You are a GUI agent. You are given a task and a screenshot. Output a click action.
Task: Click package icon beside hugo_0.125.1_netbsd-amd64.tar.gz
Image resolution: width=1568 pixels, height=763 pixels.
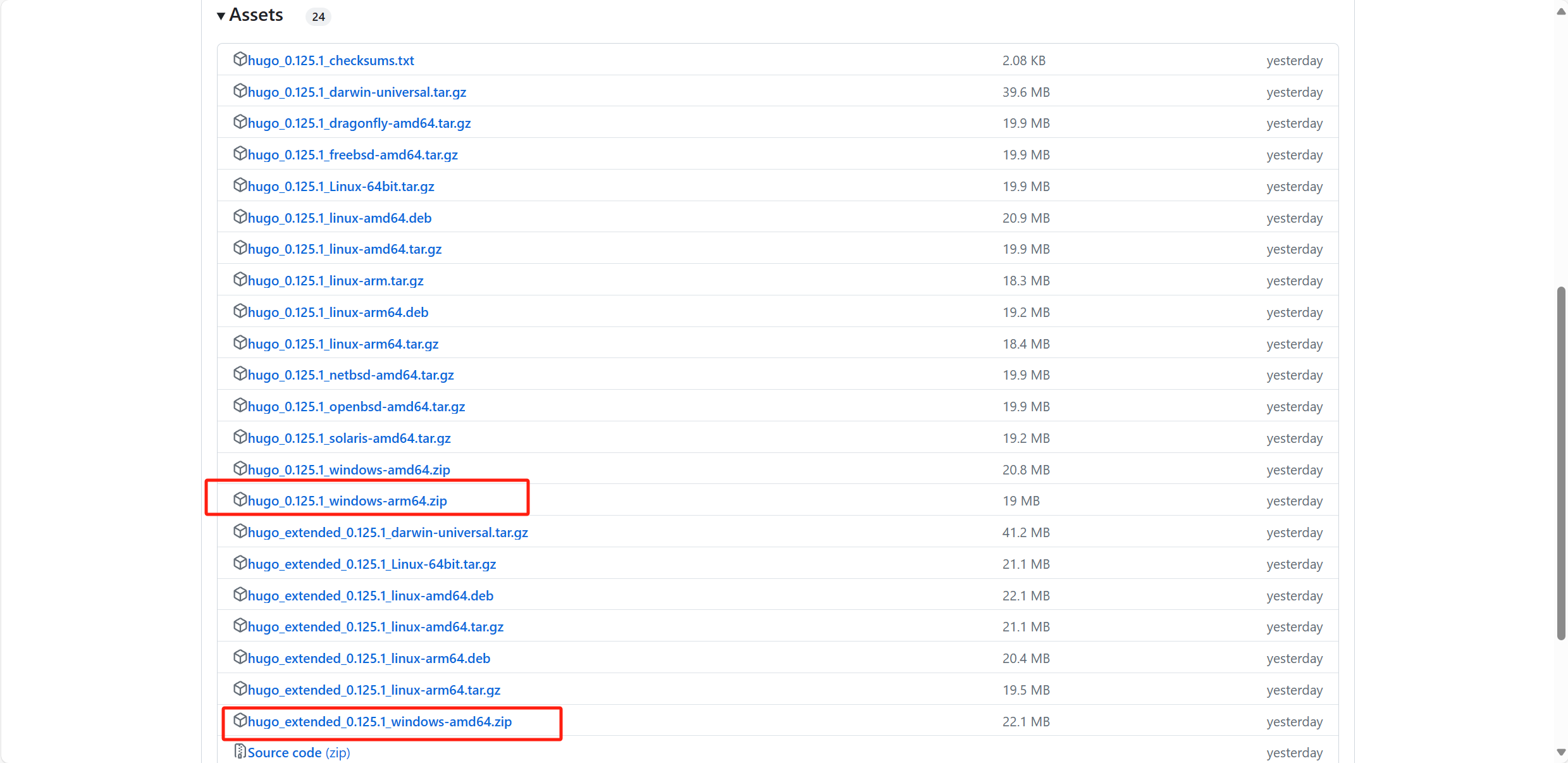(x=240, y=374)
